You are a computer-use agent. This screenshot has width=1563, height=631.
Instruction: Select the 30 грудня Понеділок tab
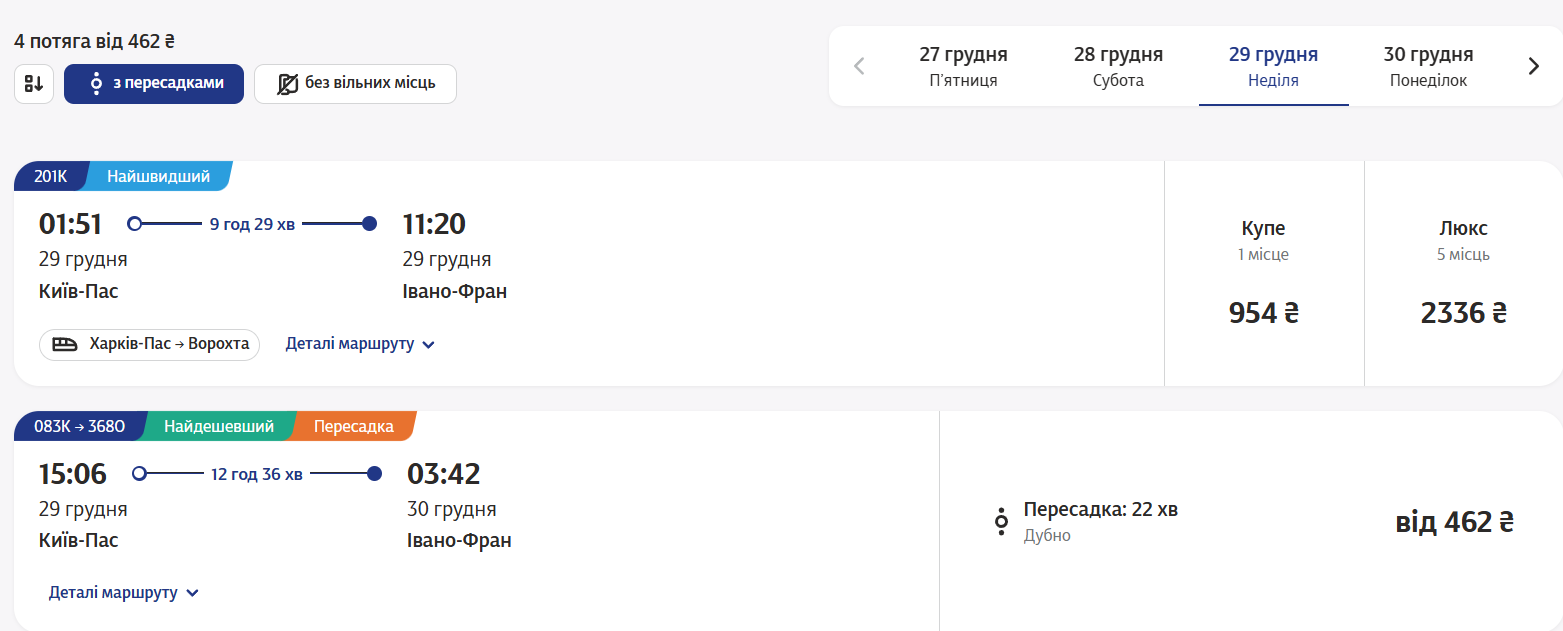1426,65
